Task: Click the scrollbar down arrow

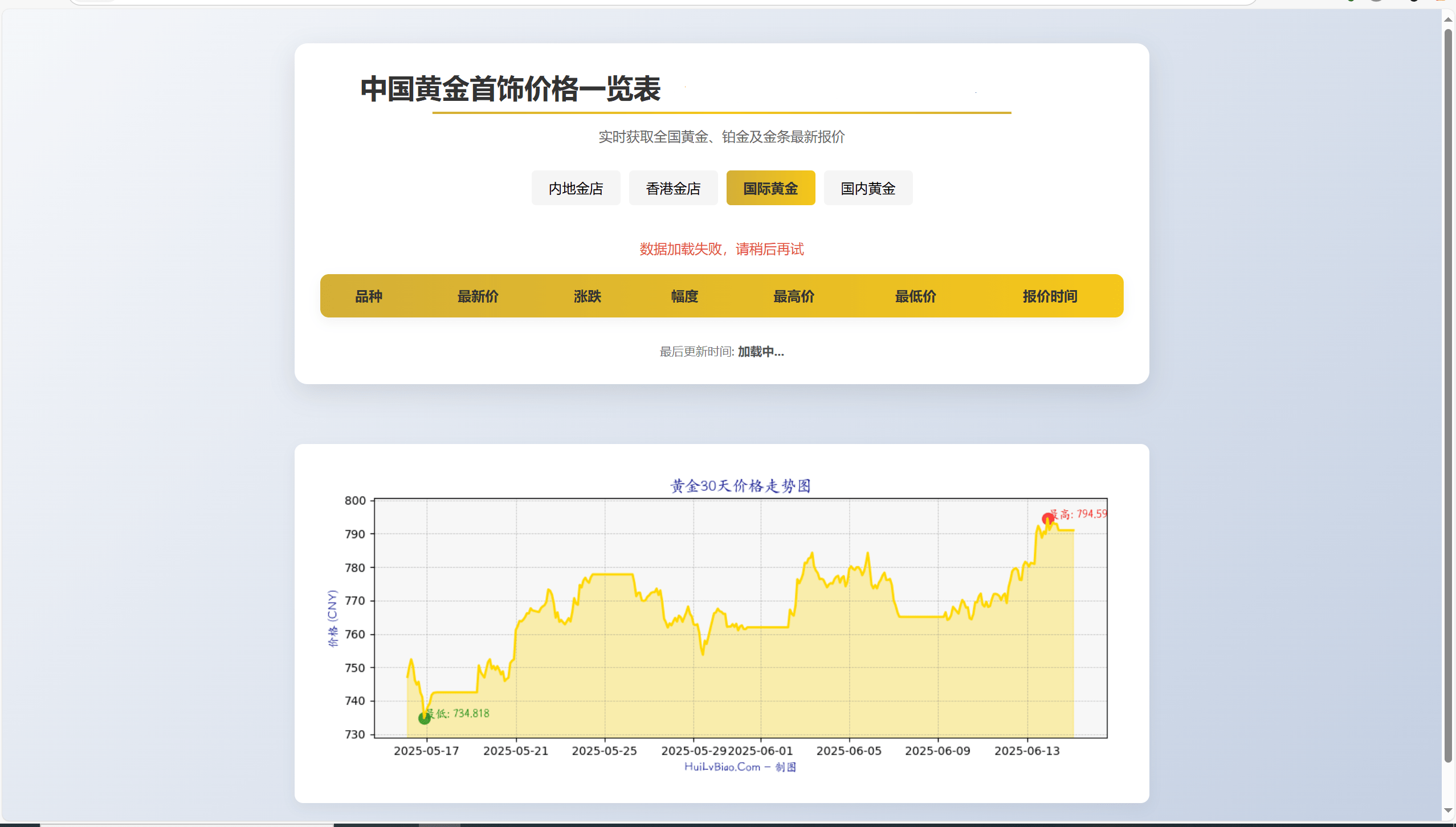Action: (1448, 810)
